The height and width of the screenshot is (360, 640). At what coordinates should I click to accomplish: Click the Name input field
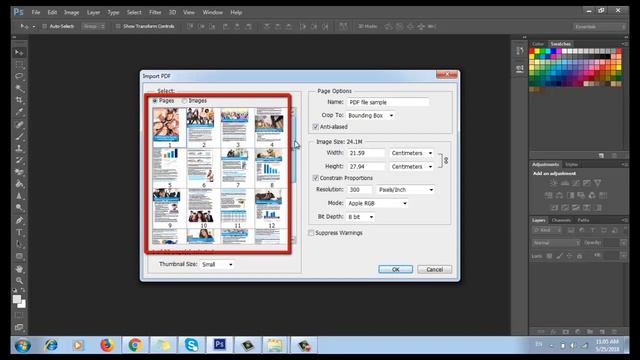388,102
